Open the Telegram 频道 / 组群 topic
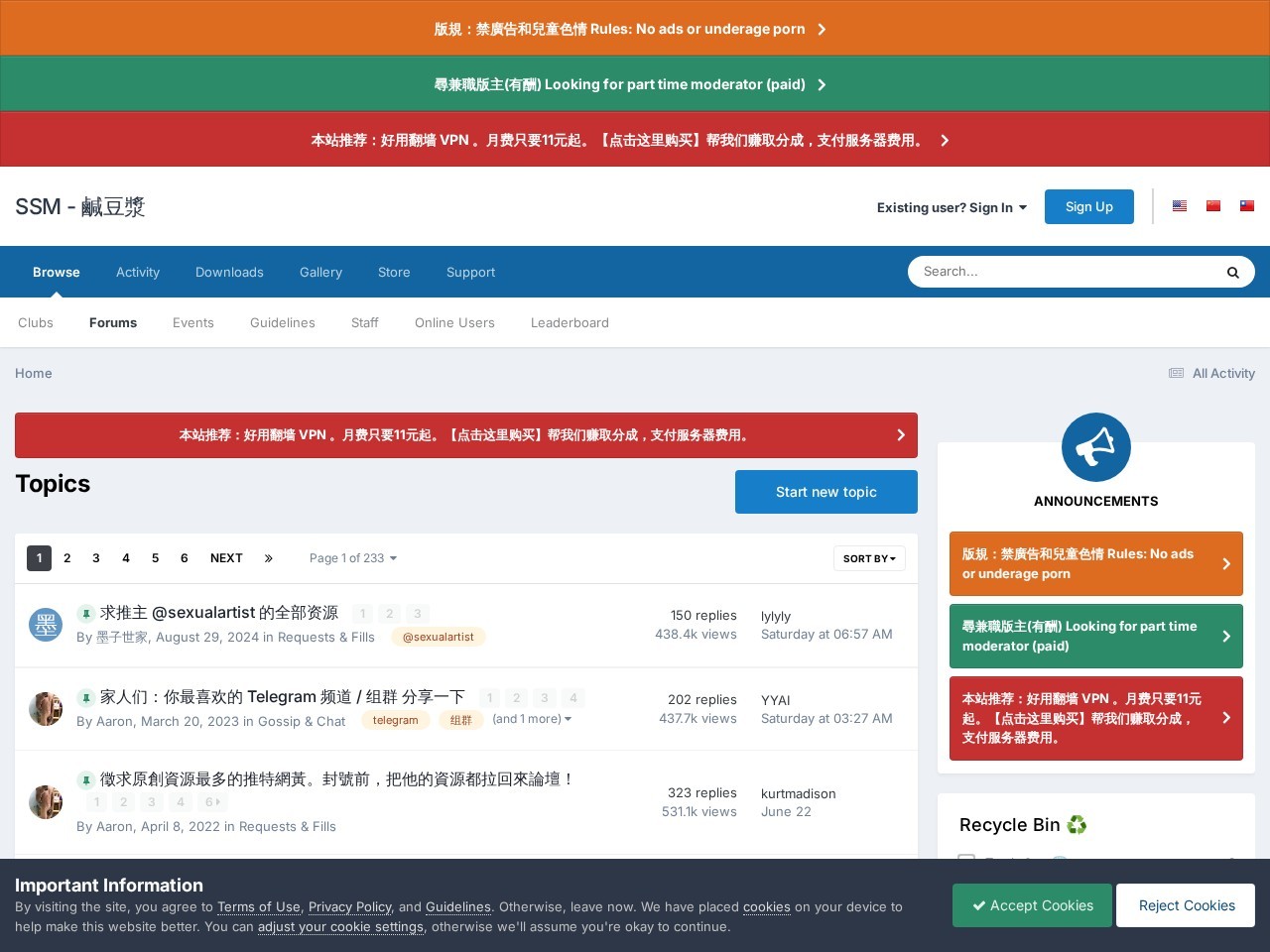Viewport: 1270px width, 952px height. click(x=283, y=697)
